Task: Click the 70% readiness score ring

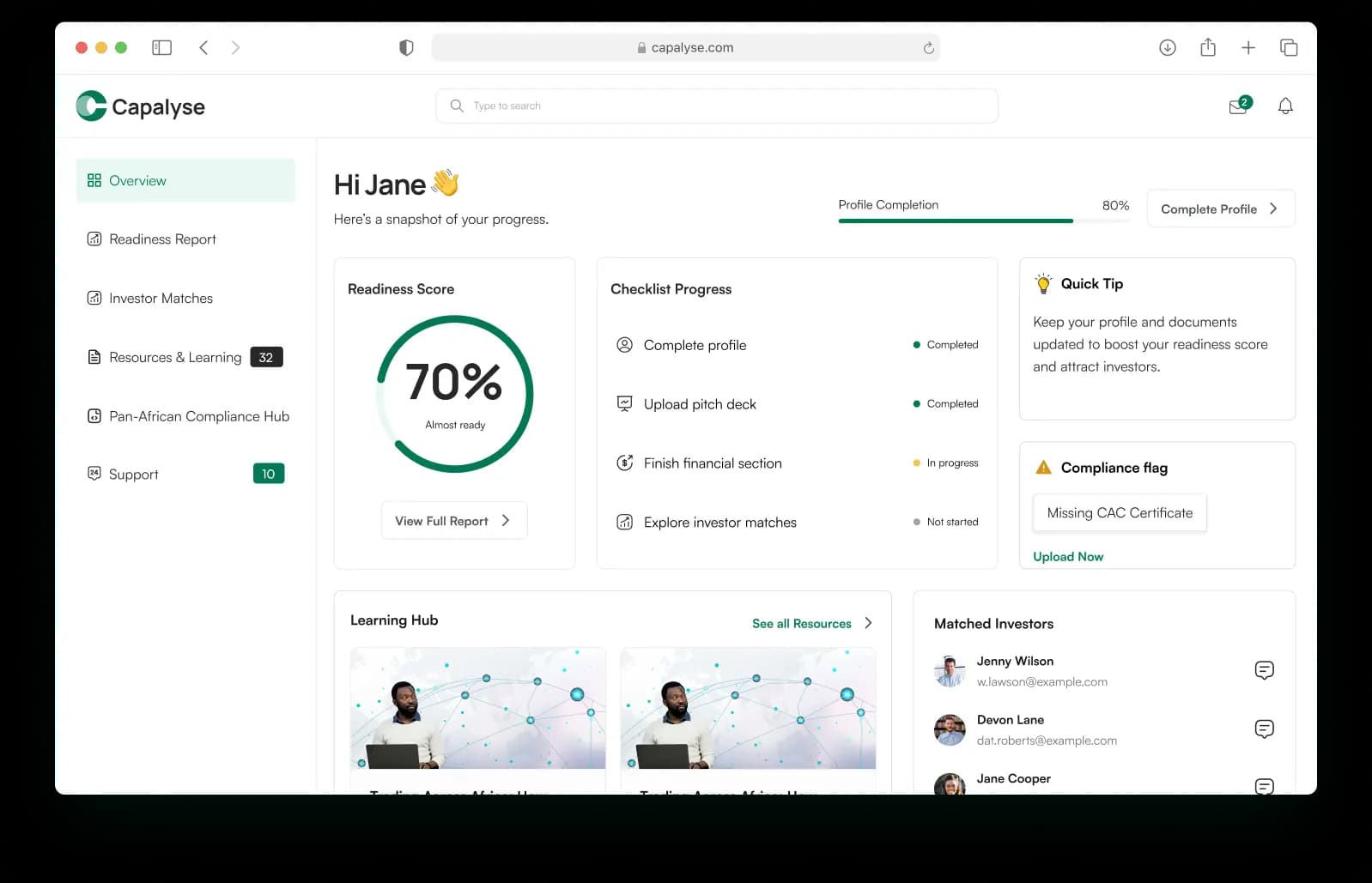Action: point(455,394)
